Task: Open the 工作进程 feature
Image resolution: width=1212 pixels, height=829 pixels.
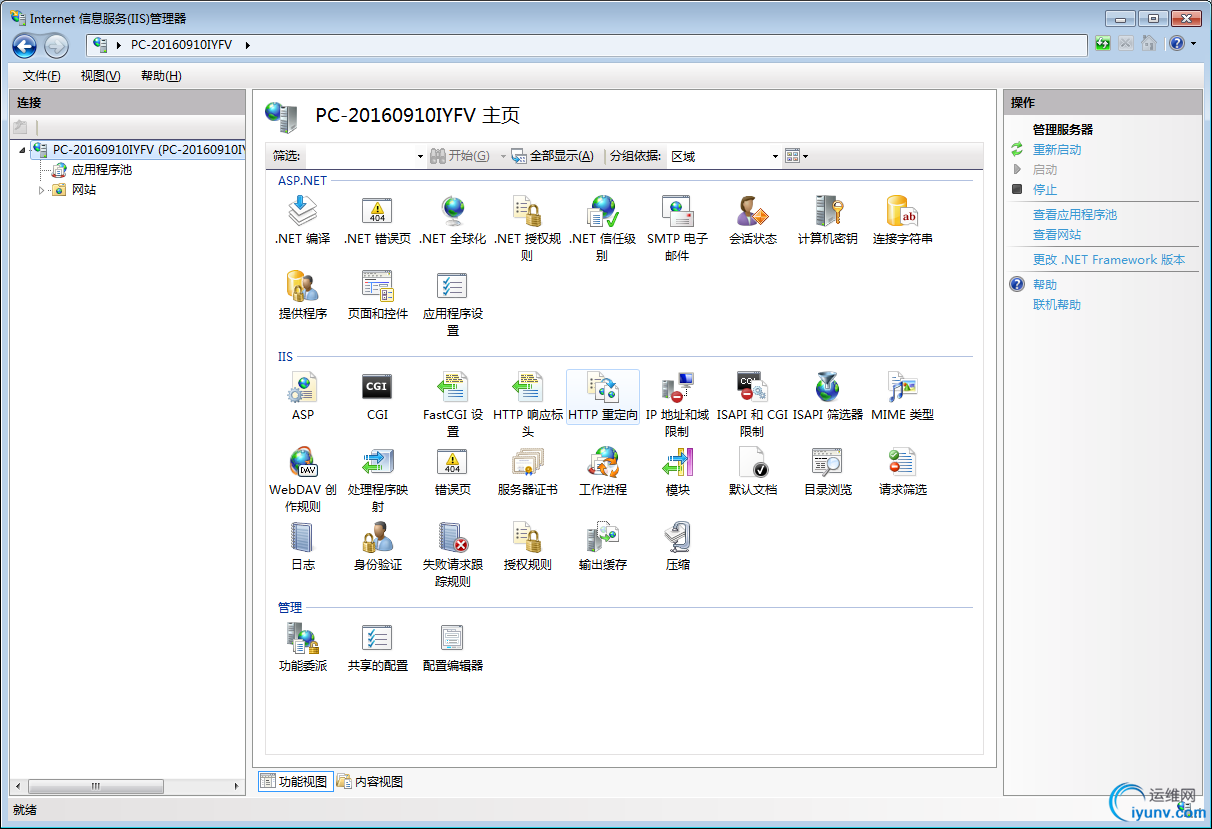Action: click(602, 471)
